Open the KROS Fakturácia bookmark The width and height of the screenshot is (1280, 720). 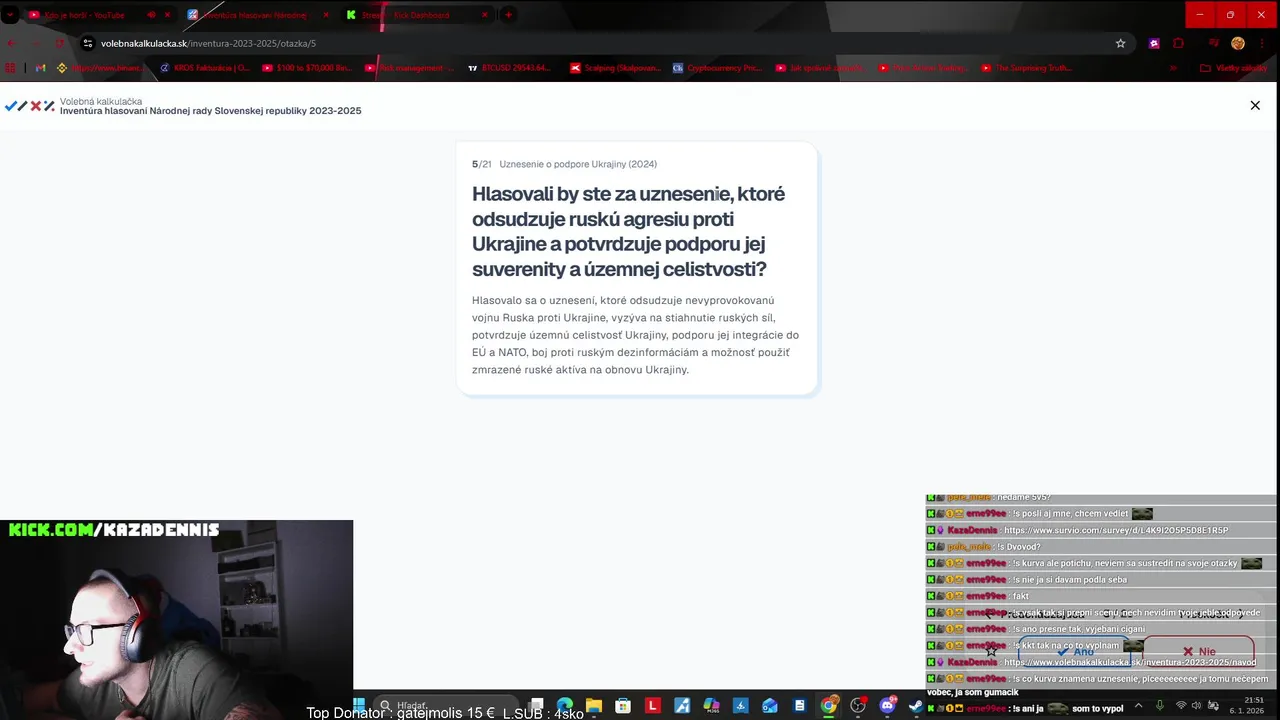[x=205, y=68]
